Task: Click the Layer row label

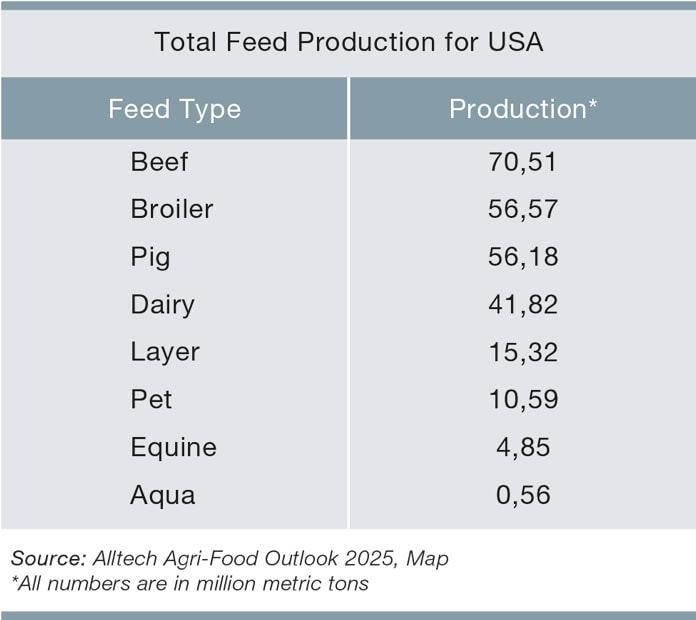Action: tap(165, 352)
